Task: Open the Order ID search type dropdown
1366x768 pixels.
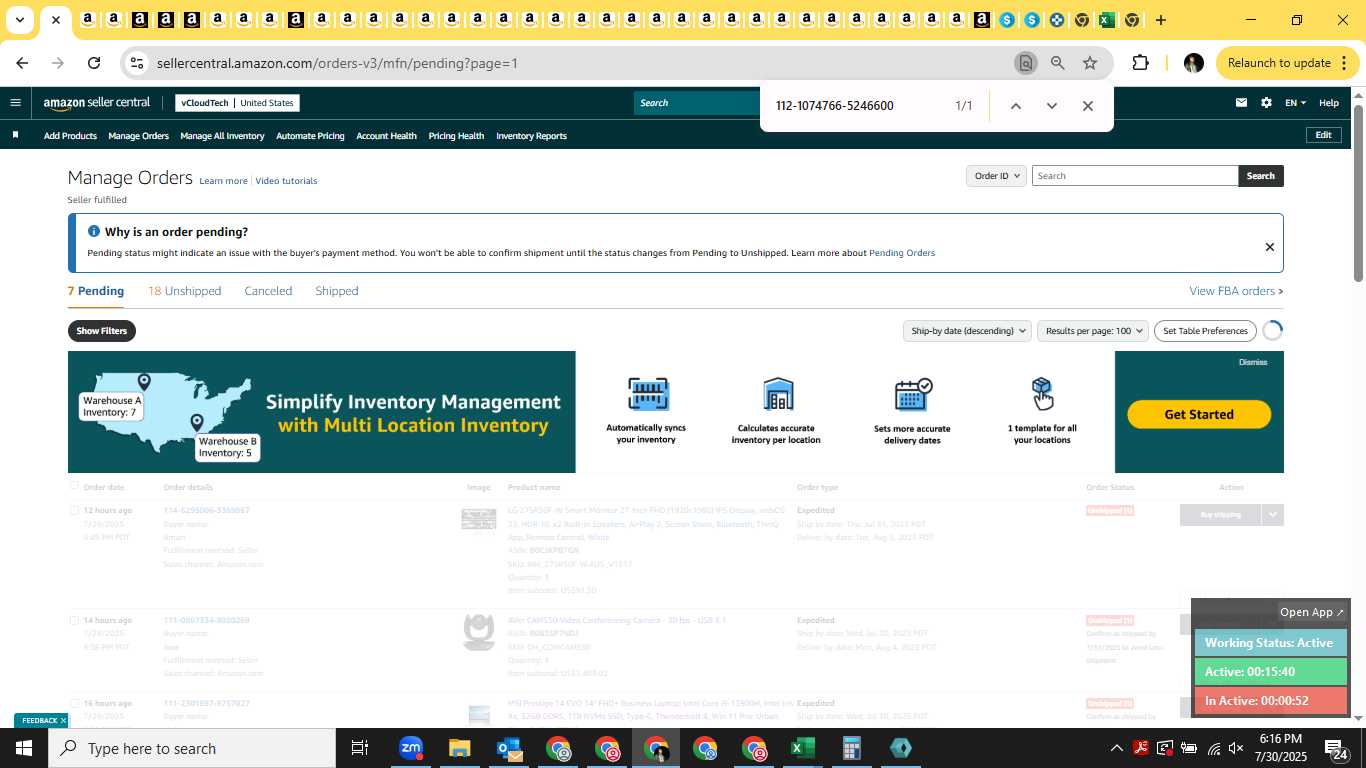Action: point(997,176)
